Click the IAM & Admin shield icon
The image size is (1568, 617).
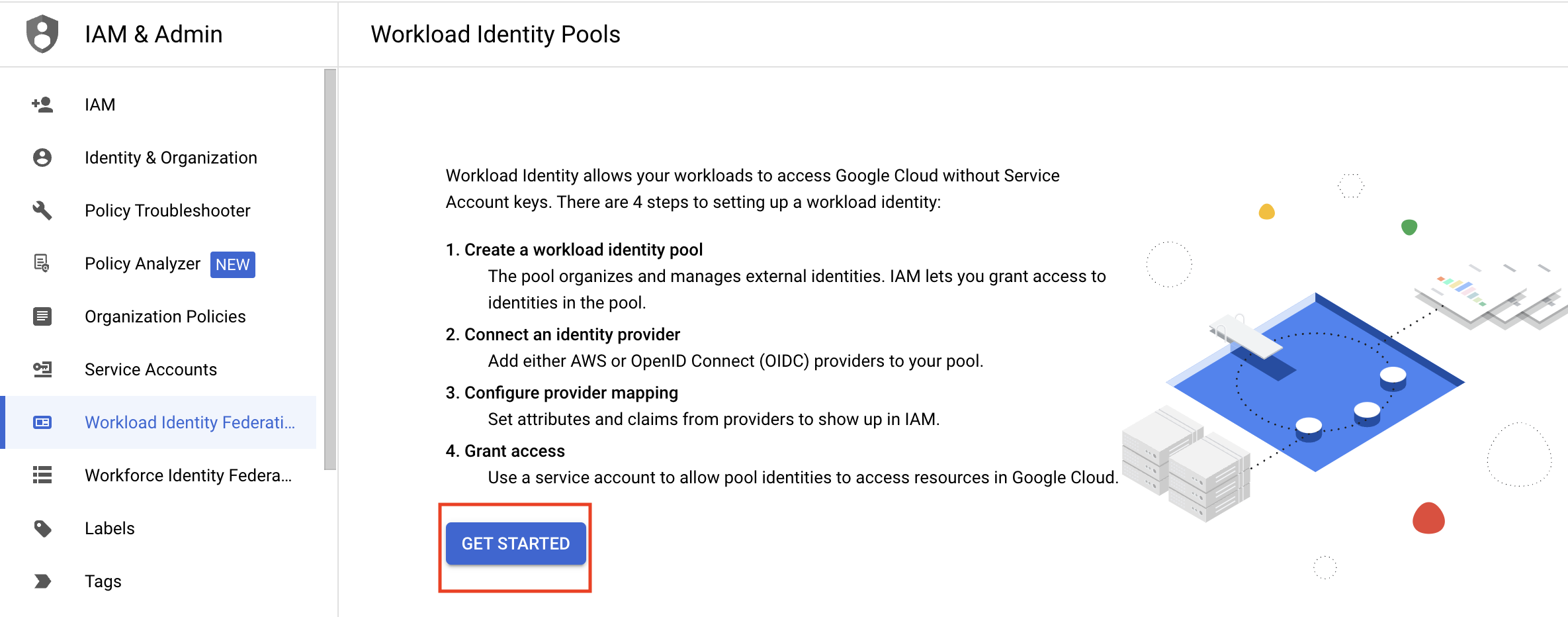point(42,33)
